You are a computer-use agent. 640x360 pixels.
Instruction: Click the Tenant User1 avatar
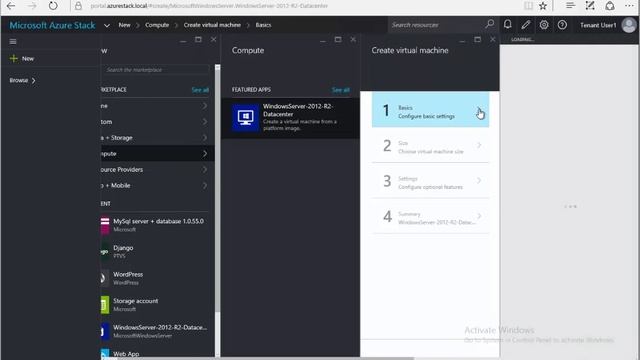point(629,25)
